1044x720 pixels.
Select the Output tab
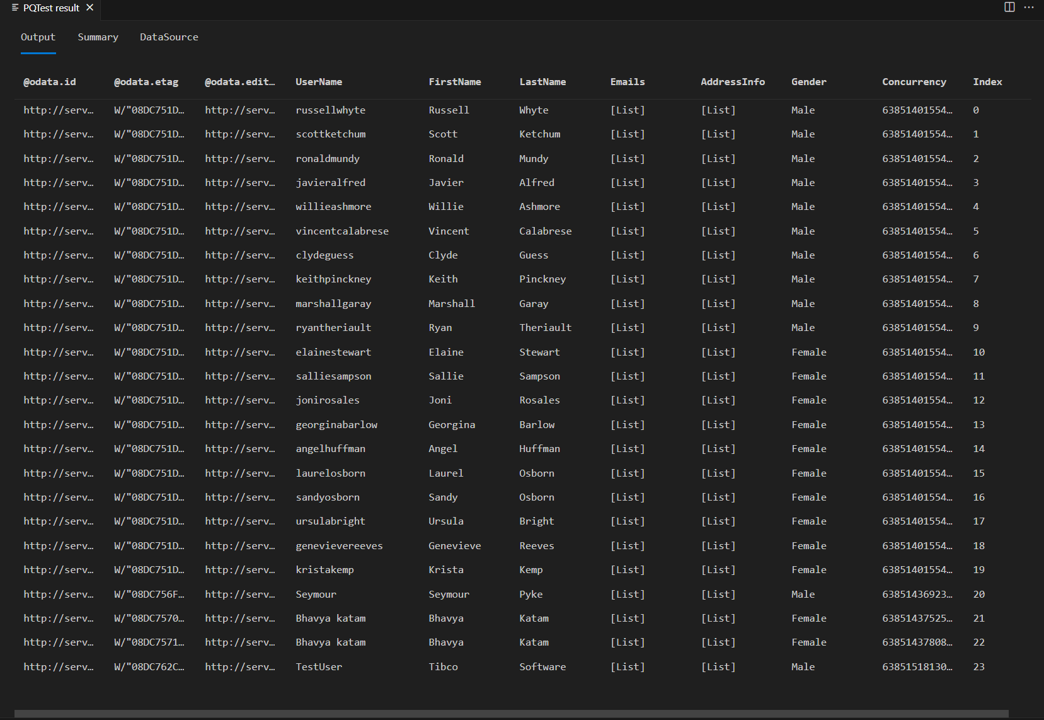pyautogui.click(x=38, y=37)
